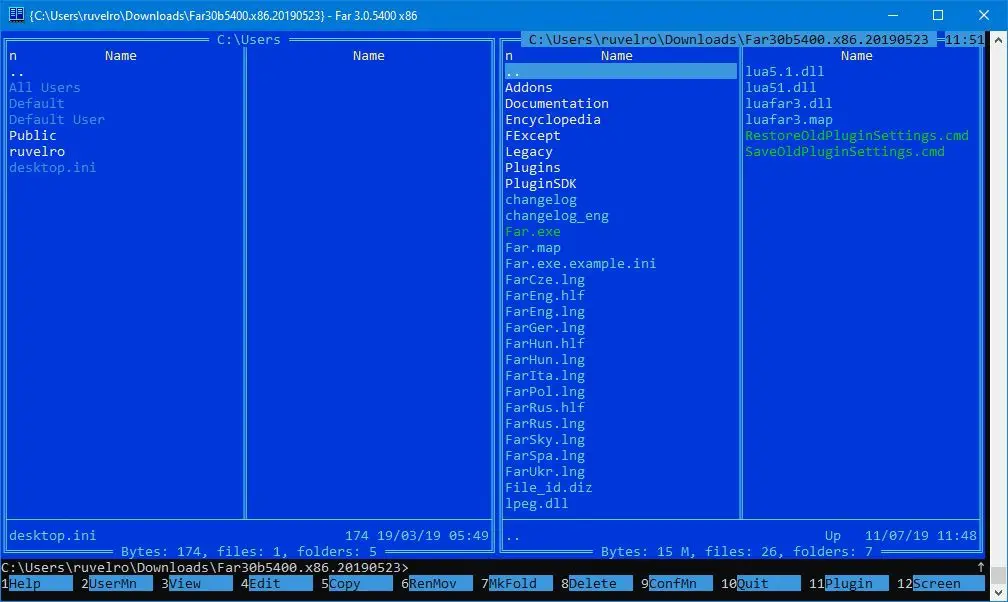
Task: Select the FarCze.lng file
Action: [544, 280]
